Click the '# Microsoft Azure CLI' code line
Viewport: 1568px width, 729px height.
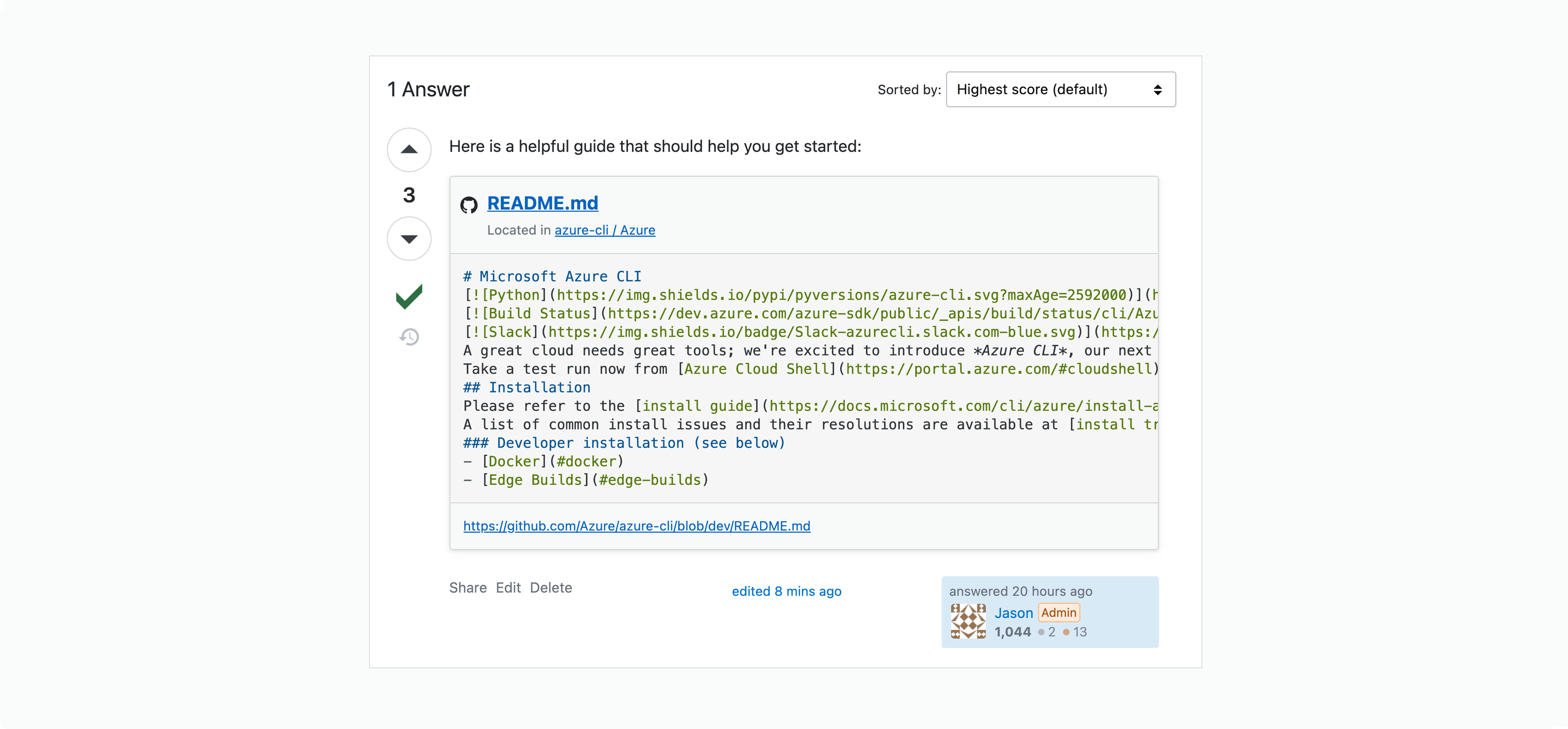click(x=552, y=276)
